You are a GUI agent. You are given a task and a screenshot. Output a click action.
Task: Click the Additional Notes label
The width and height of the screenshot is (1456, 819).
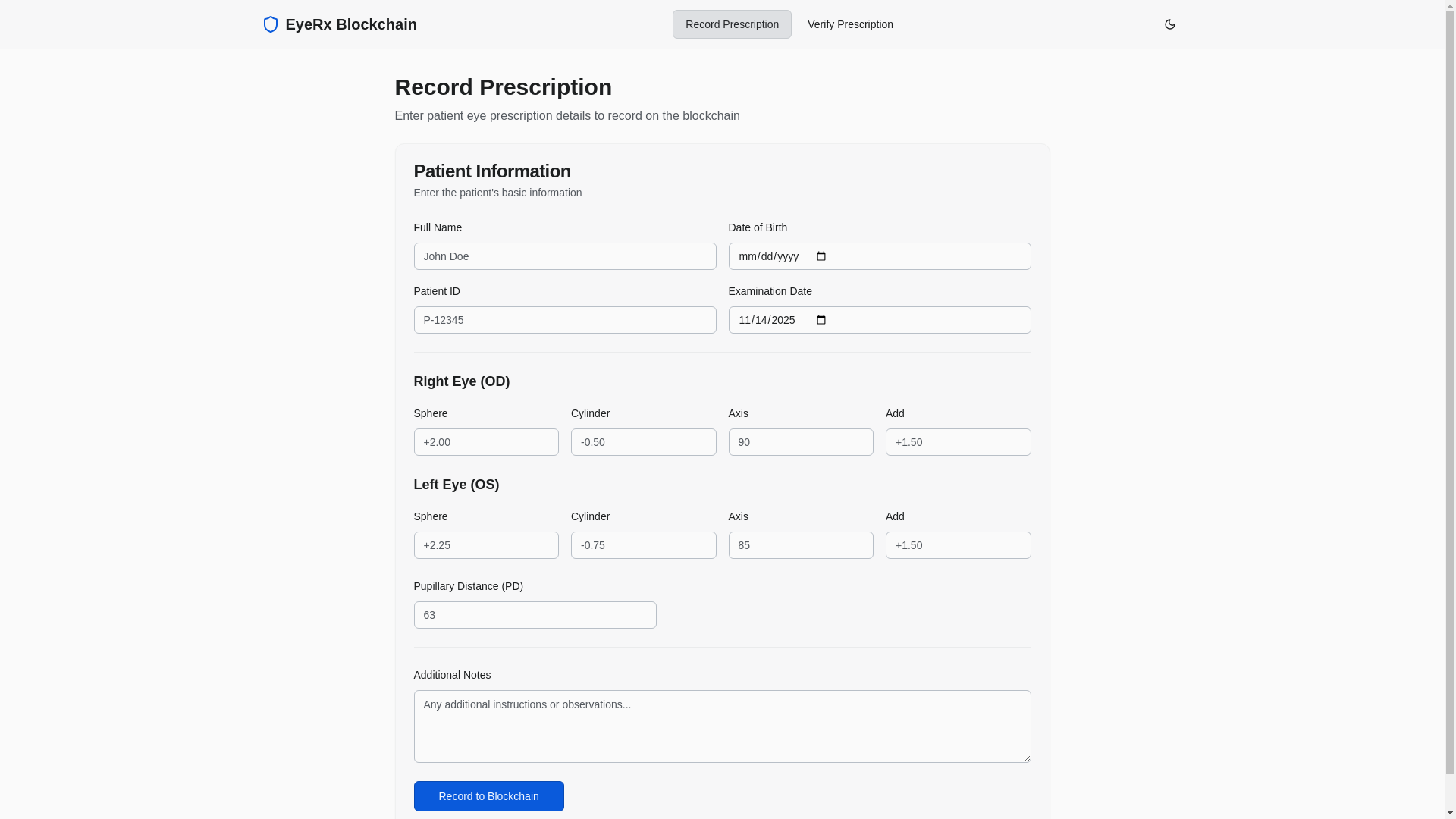452,675
